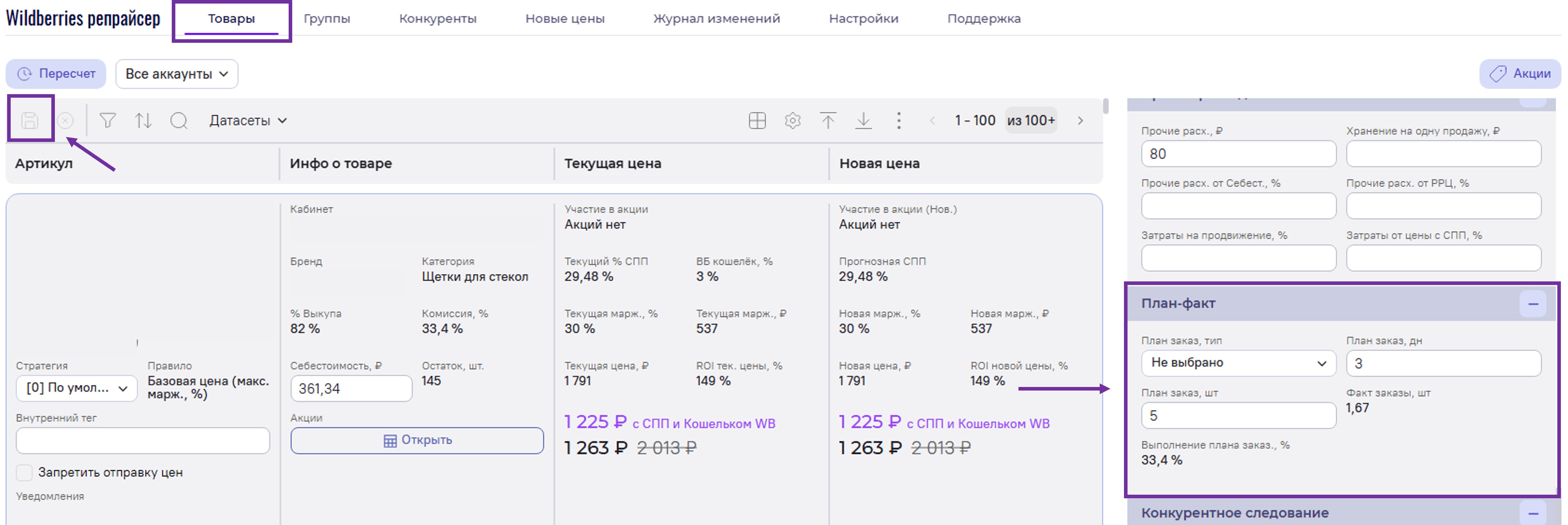Click the cancel changes circle-x icon
1568x525 pixels.
[x=65, y=121]
